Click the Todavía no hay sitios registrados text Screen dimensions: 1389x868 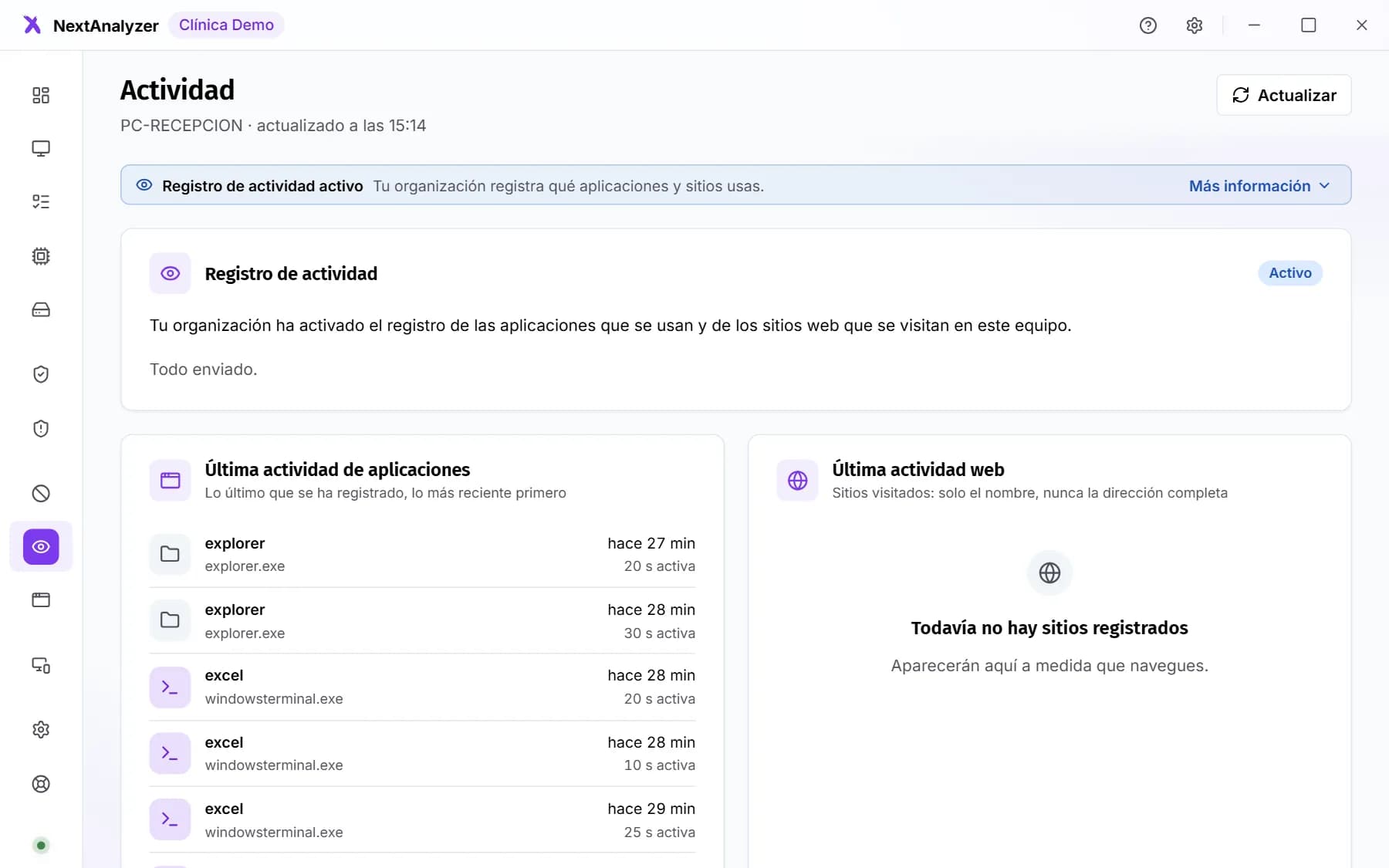[1049, 627]
